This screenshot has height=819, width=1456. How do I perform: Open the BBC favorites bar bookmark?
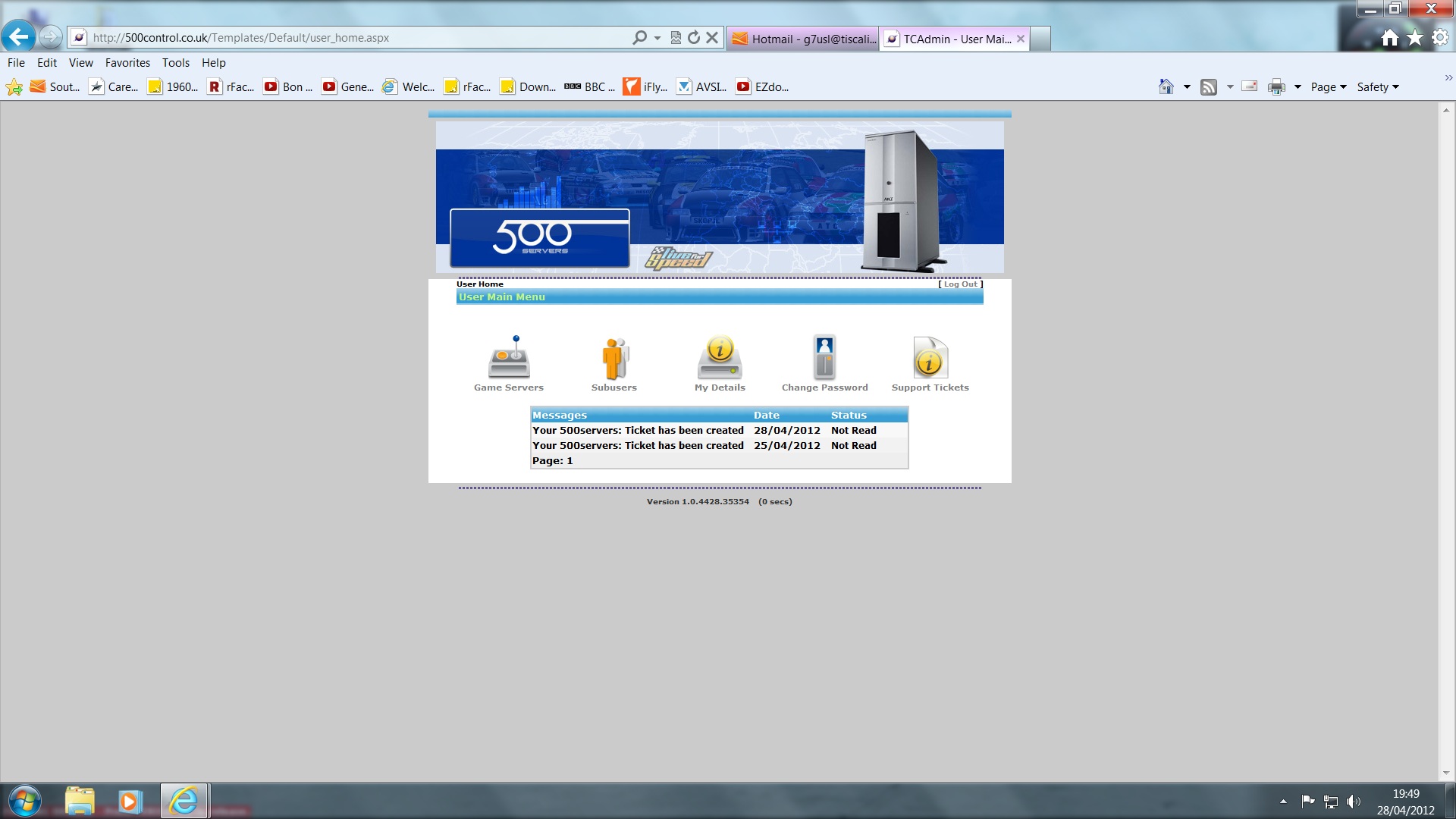point(590,87)
